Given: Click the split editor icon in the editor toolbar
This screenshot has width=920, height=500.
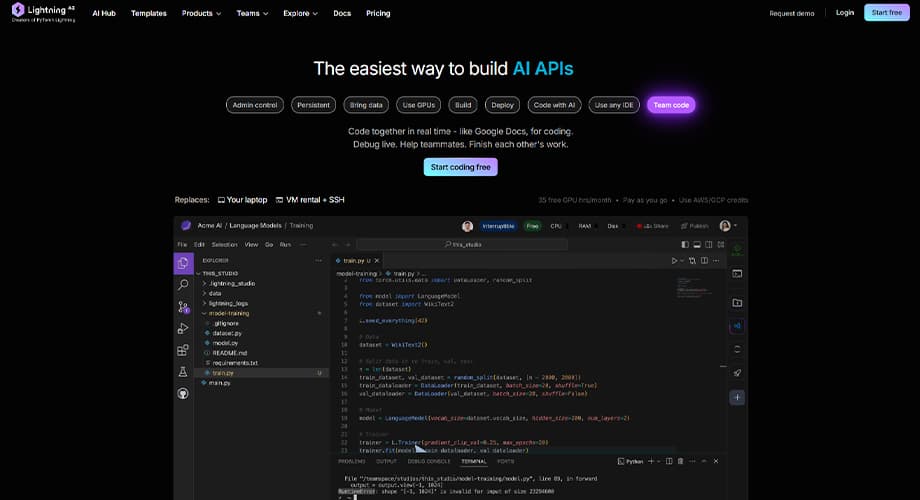Looking at the screenshot, I should [x=704, y=261].
